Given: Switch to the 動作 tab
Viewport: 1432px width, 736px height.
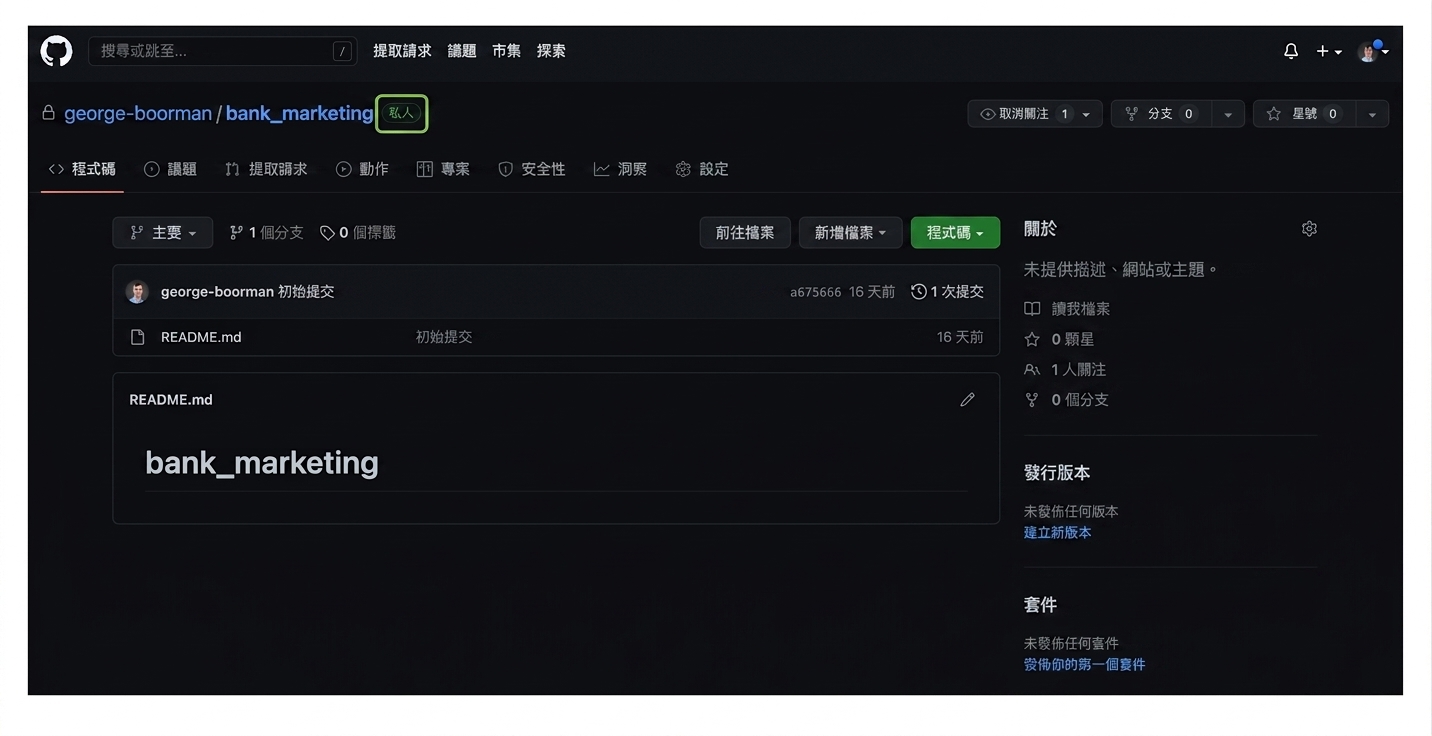Looking at the screenshot, I should (x=362, y=169).
